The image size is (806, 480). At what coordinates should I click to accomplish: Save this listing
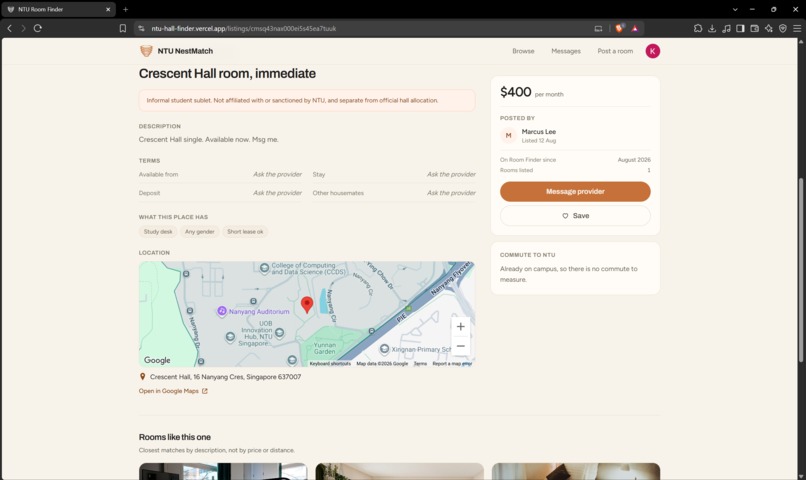(x=575, y=216)
